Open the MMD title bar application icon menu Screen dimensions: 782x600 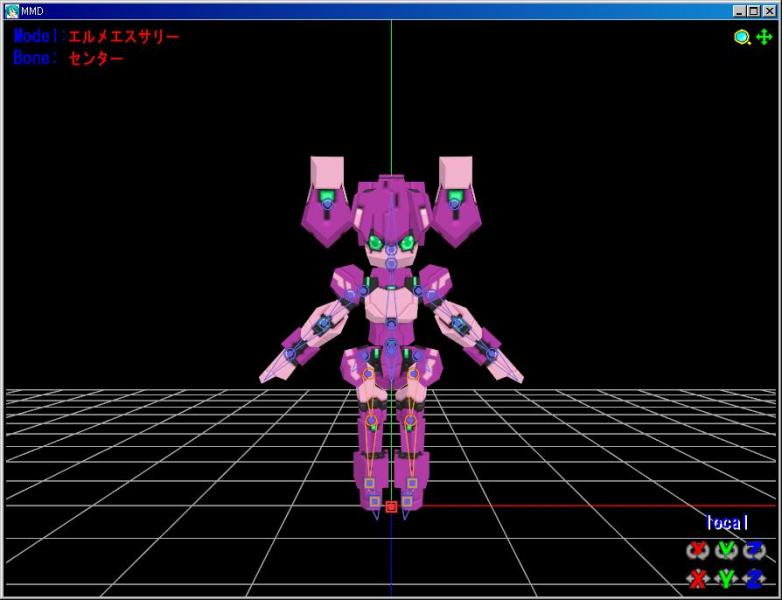[x=11, y=11]
